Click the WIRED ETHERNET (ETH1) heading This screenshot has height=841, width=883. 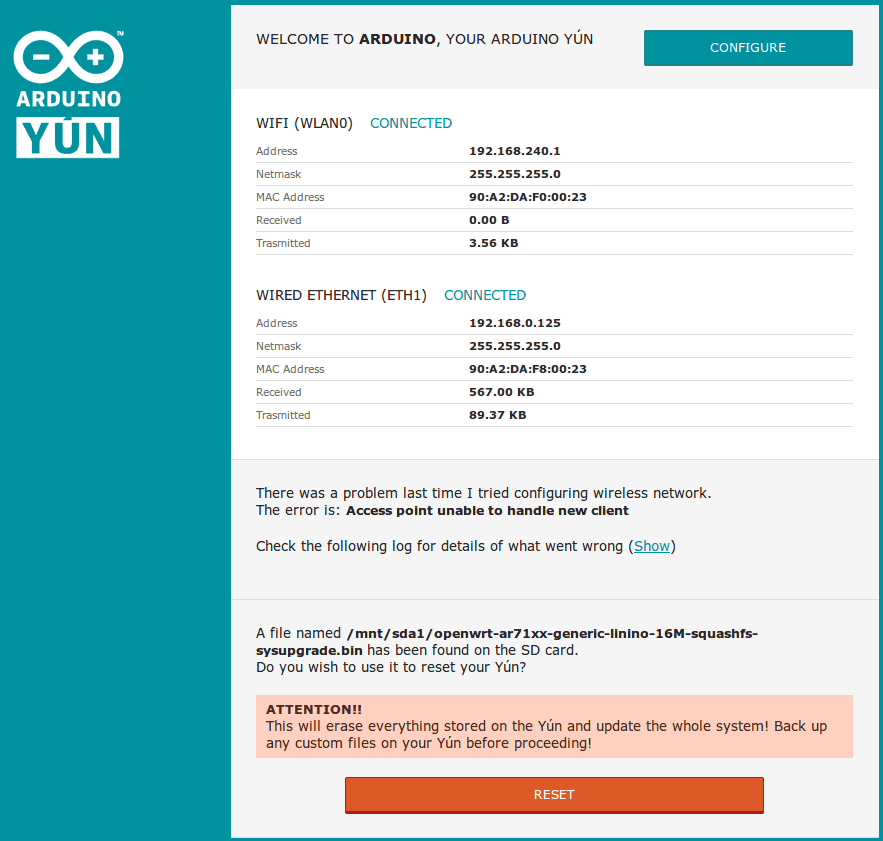pyautogui.click(x=341, y=295)
